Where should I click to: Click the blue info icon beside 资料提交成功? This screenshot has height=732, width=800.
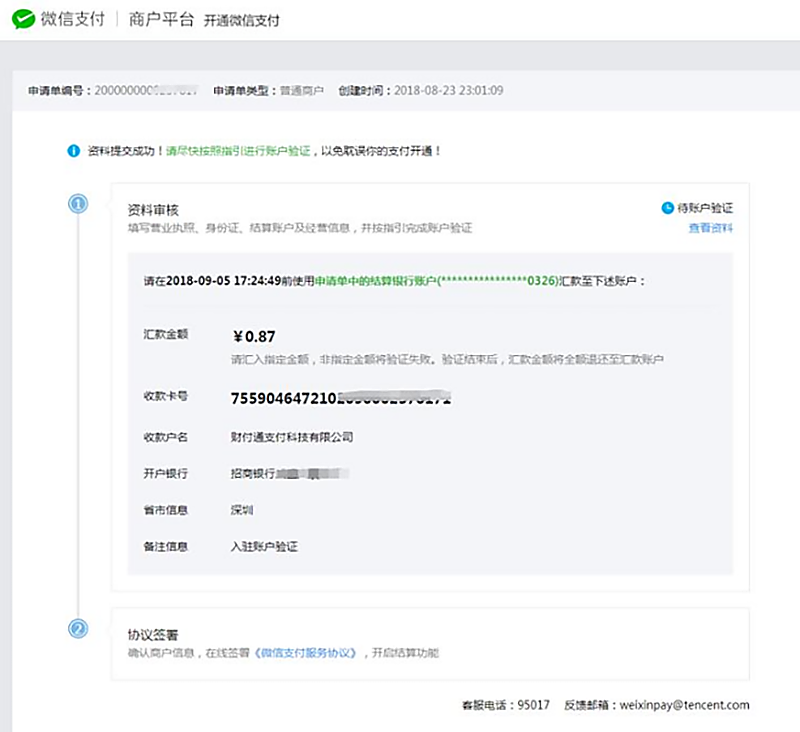[73, 151]
